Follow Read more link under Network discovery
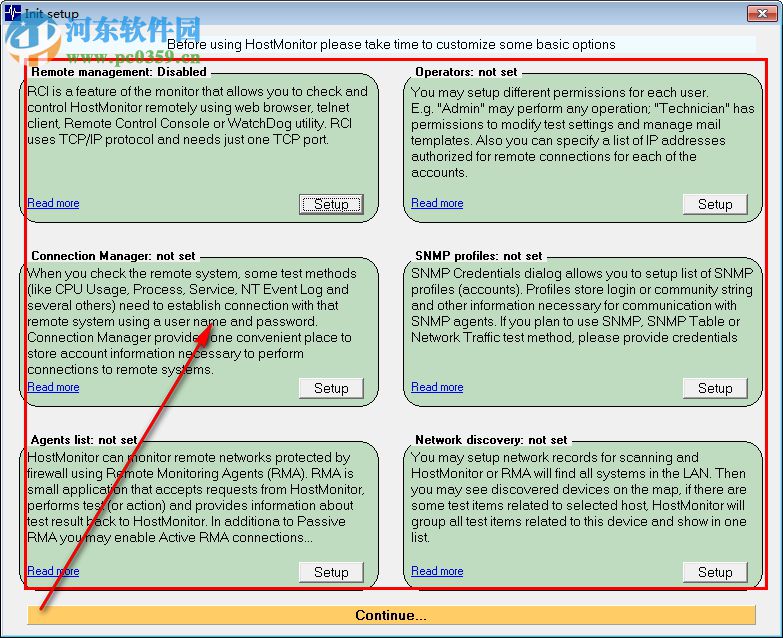Image resolution: width=783 pixels, height=638 pixels. click(x=437, y=571)
